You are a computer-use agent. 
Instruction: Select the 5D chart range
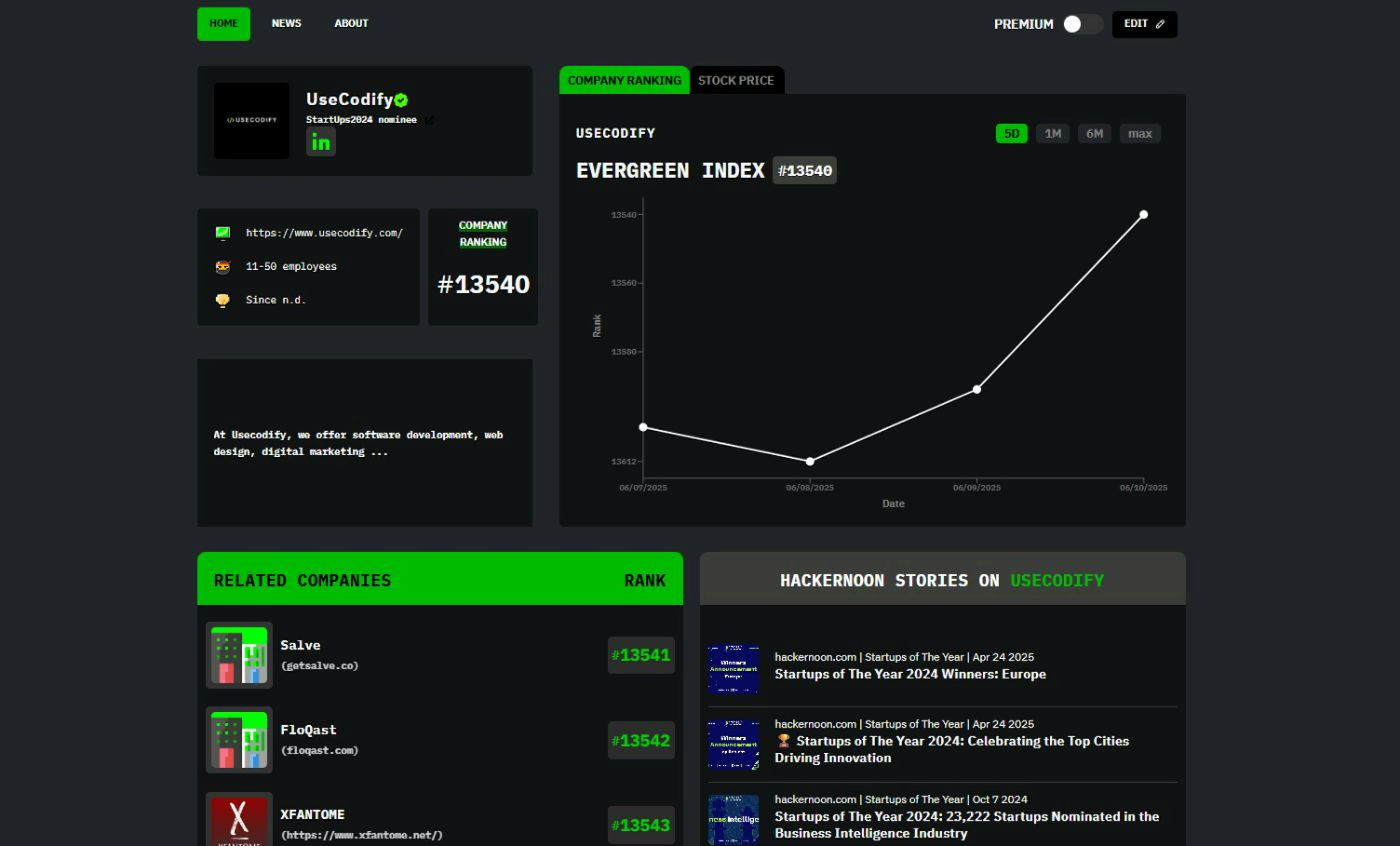tap(1011, 133)
